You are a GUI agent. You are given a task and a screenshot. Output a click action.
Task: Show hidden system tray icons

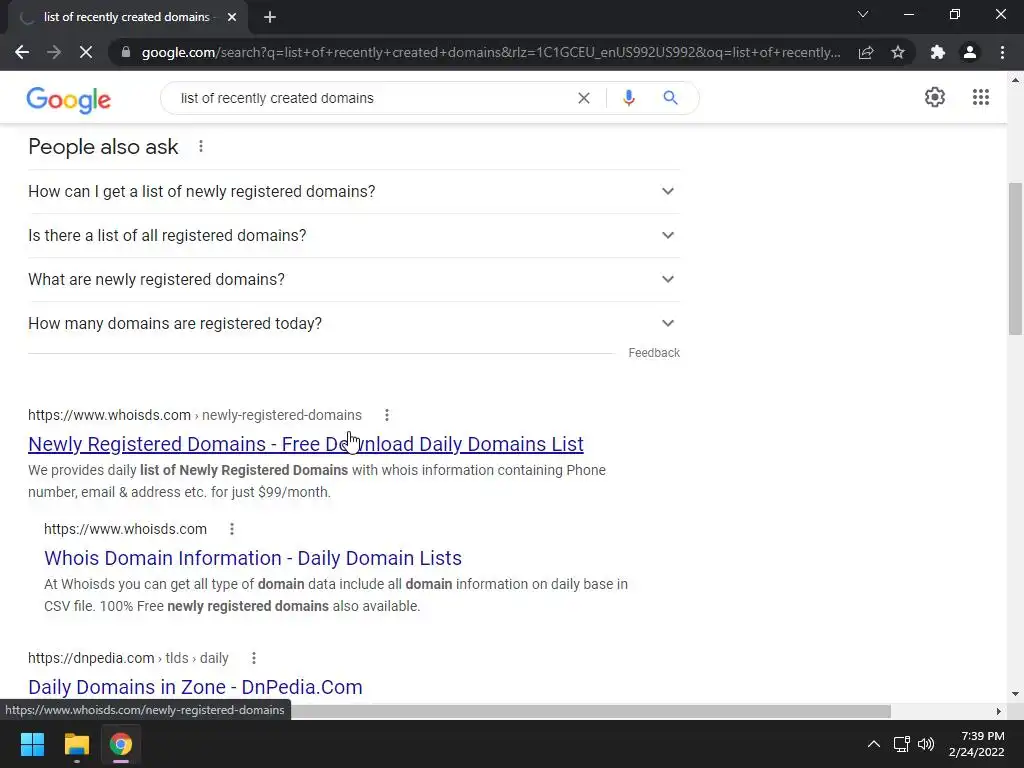874,744
